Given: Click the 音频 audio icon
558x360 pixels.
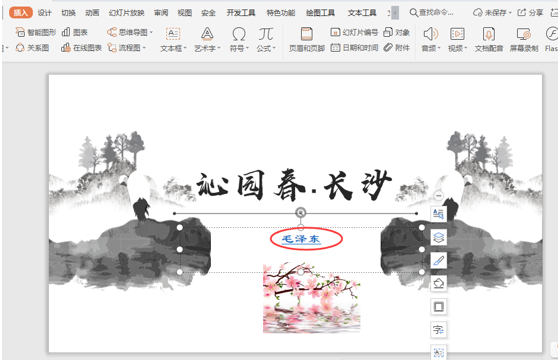Looking at the screenshot, I should (x=431, y=34).
